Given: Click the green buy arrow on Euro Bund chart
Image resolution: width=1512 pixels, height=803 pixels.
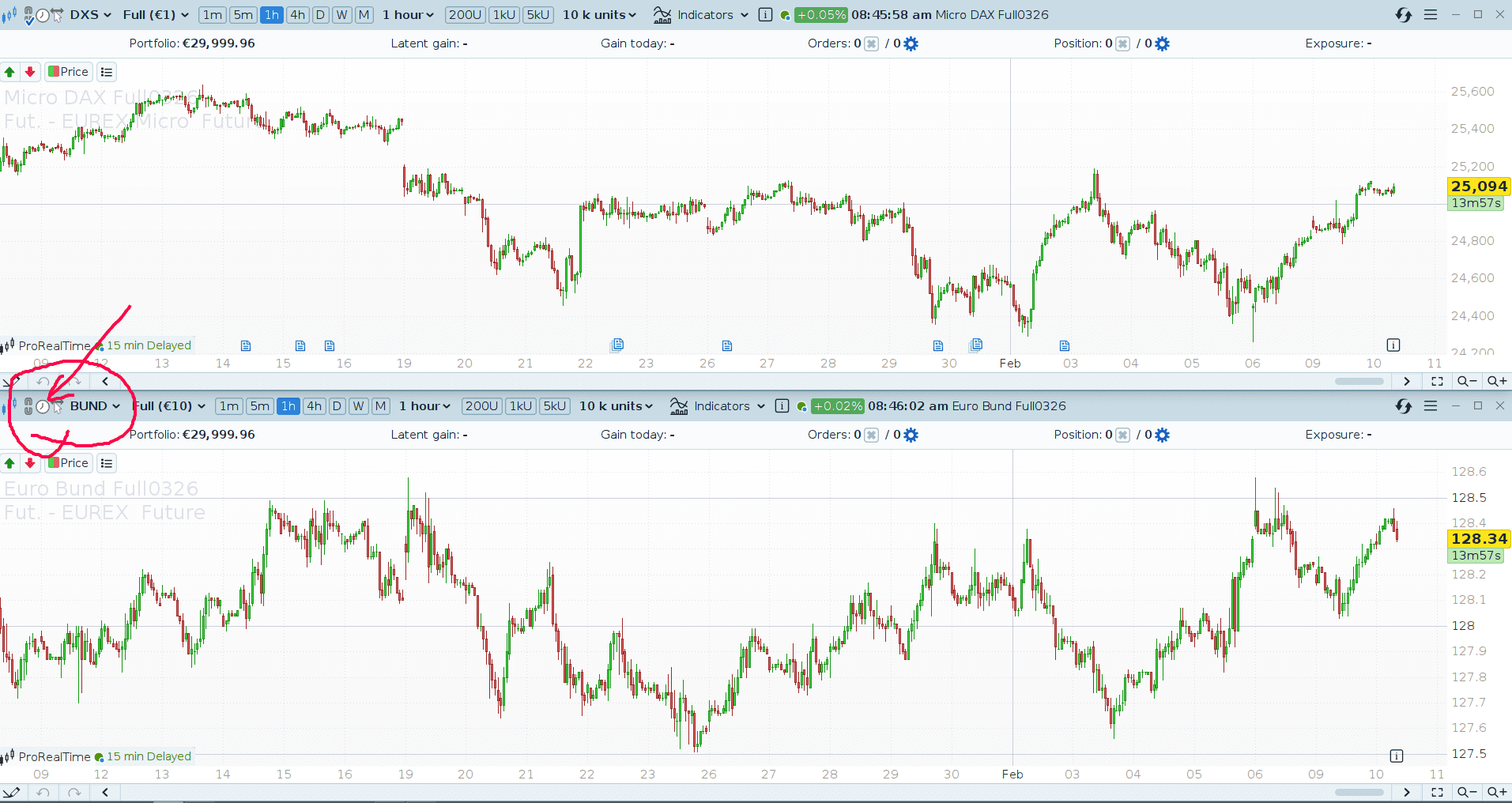Looking at the screenshot, I should (10, 463).
